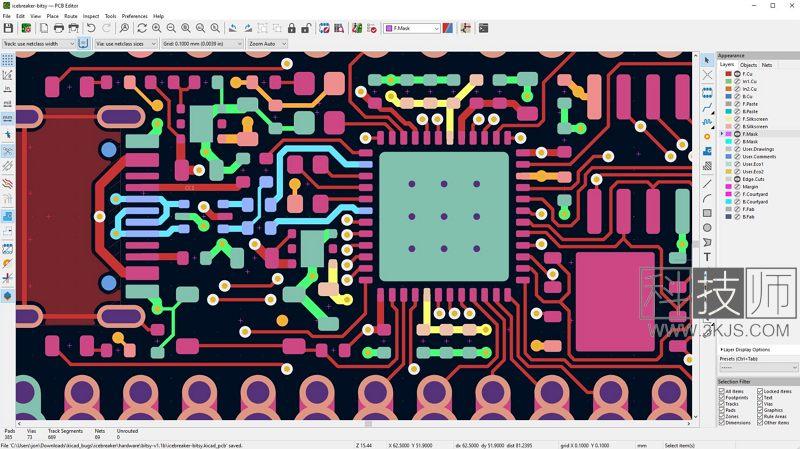
Task: Open the Place menu
Action: [x=52, y=16]
